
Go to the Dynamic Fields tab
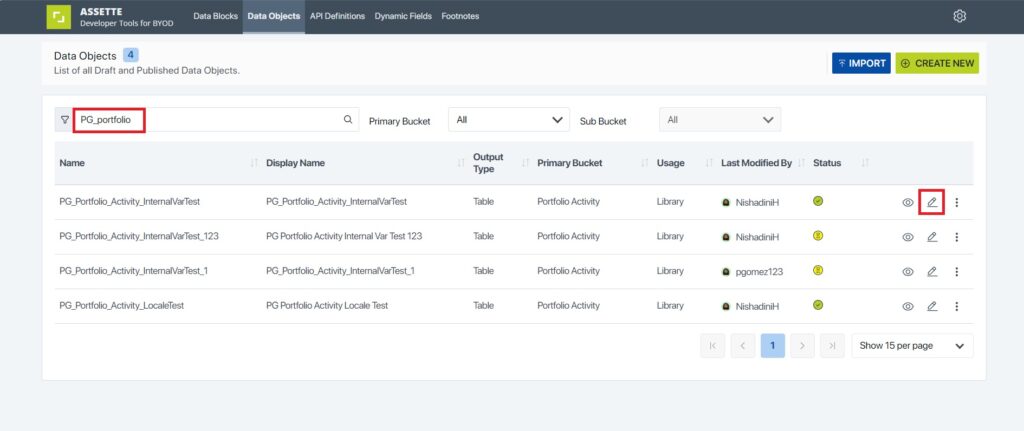(403, 16)
